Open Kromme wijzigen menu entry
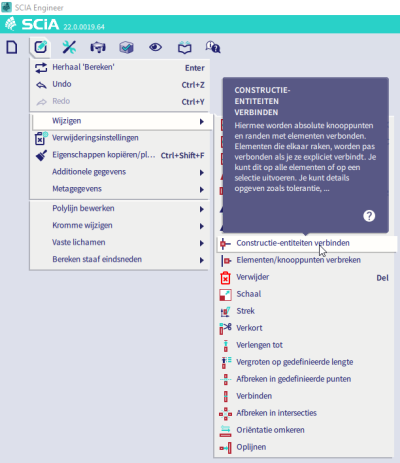The height and width of the screenshot is (463, 400). tap(120, 226)
